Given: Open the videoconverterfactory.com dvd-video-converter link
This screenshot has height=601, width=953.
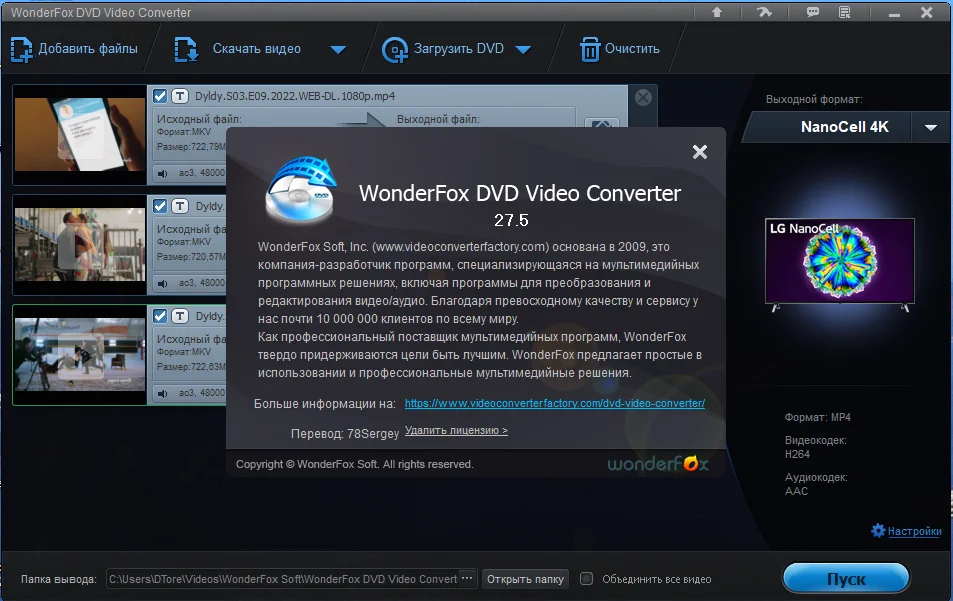Looking at the screenshot, I should (555, 404).
